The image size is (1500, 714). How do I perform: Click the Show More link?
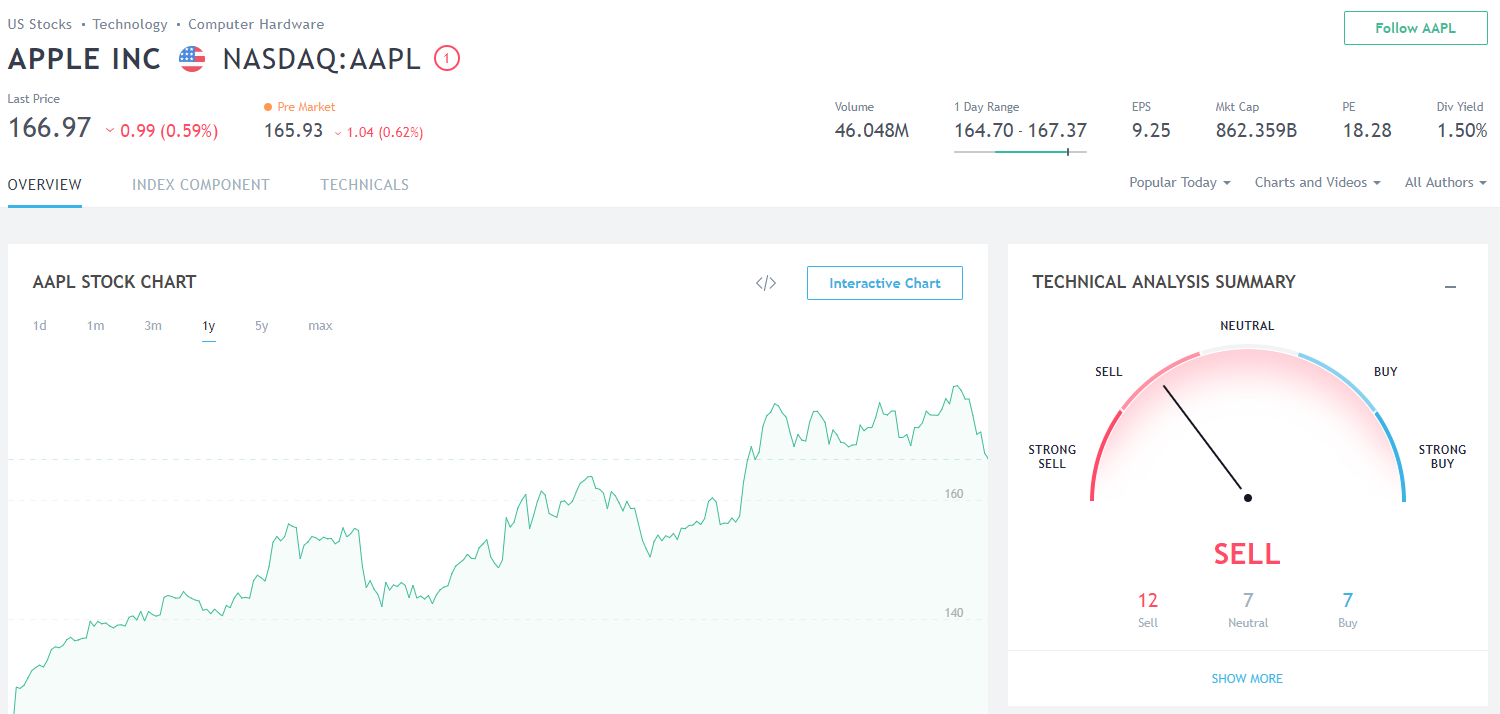point(1247,679)
